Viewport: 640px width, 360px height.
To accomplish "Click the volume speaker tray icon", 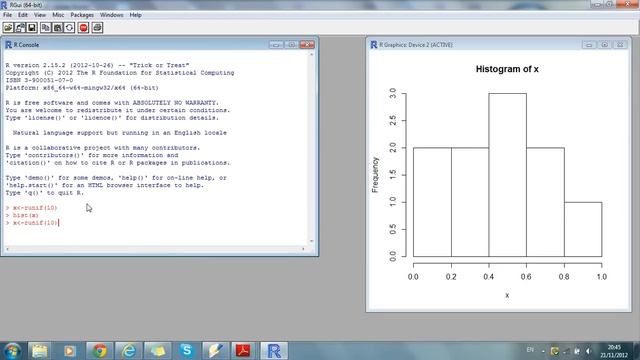I will coord(588,351).
